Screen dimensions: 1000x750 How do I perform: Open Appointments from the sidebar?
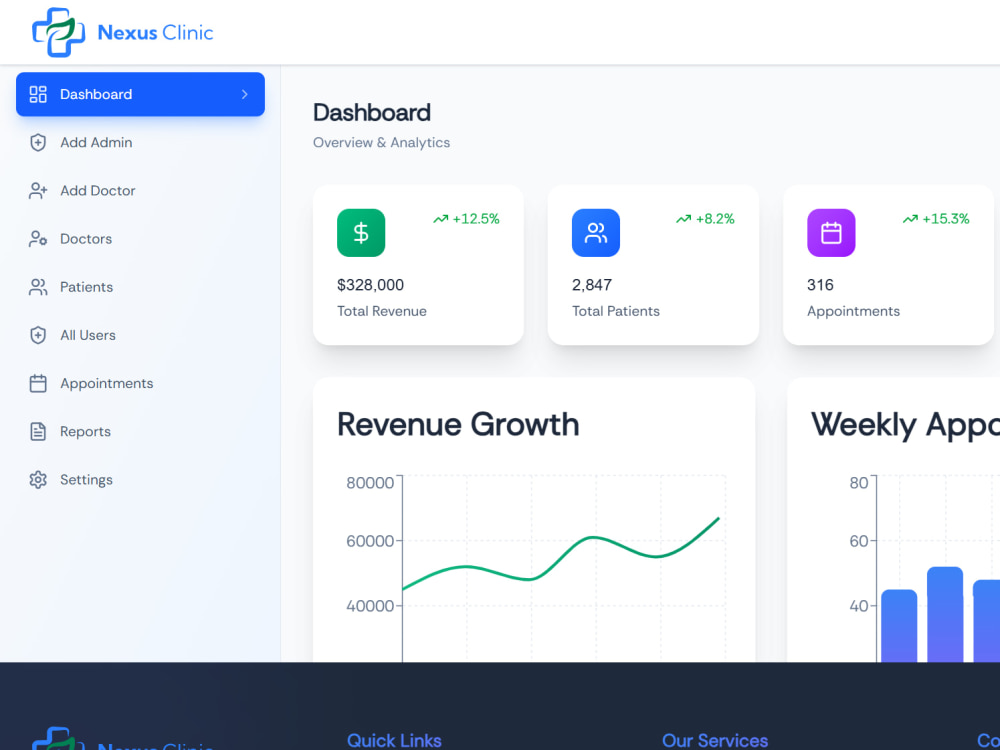click(x=140, y=383)
